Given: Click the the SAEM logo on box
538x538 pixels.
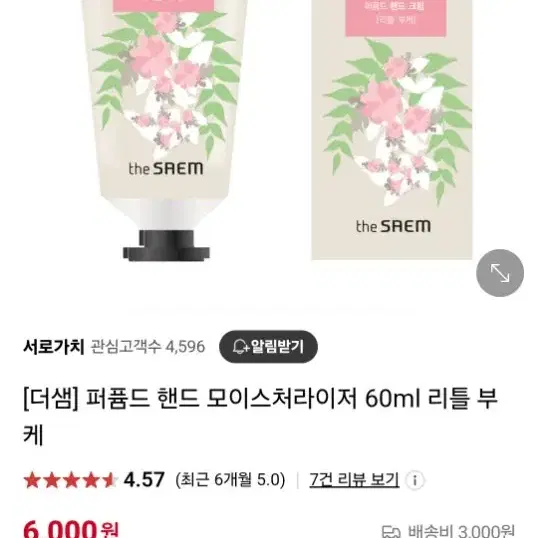Looking at the screenshot, I should tap(393, 226).
